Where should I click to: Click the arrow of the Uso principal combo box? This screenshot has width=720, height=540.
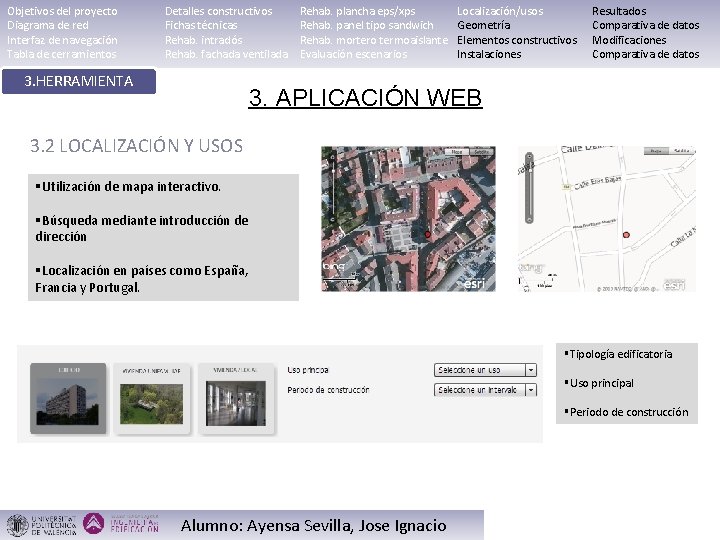(531, 370)
